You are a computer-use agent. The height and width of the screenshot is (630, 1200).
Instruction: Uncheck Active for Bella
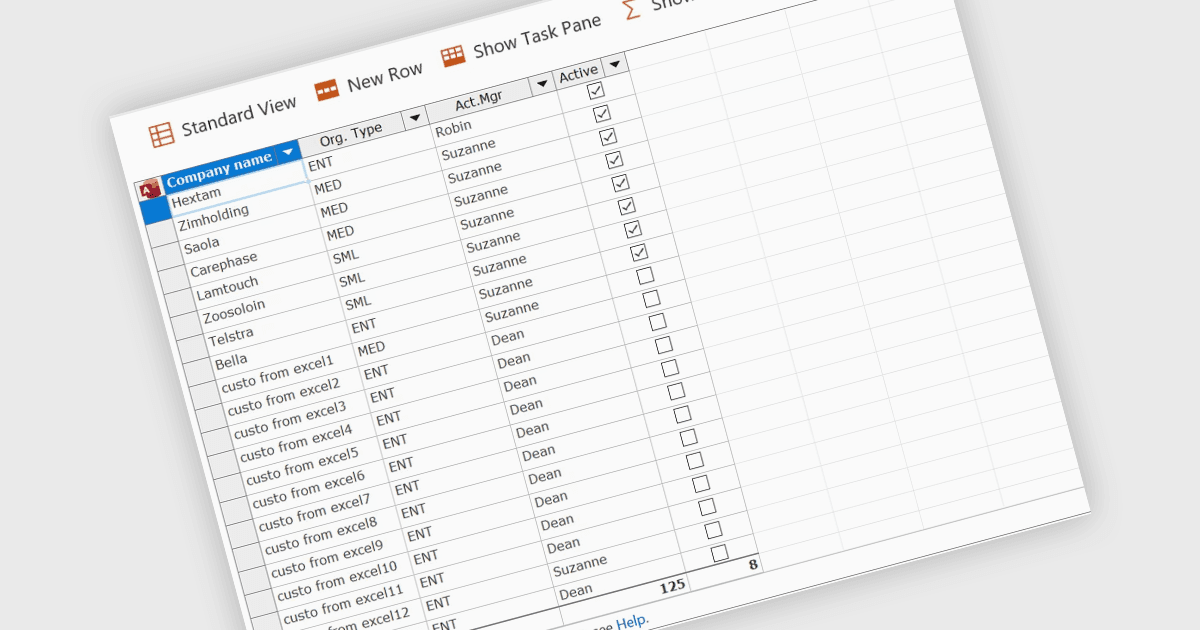point(639,252)
